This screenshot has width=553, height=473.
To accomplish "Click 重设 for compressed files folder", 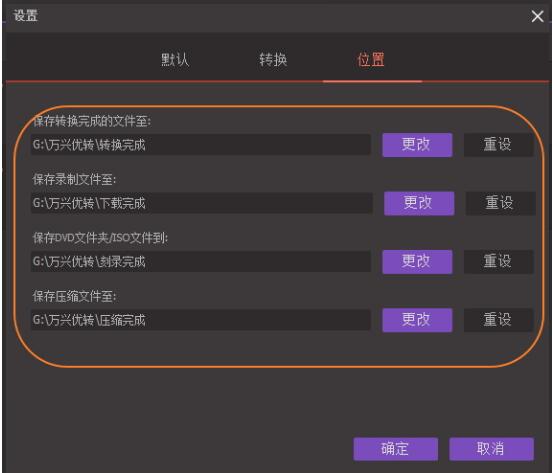I will point(498,320).
